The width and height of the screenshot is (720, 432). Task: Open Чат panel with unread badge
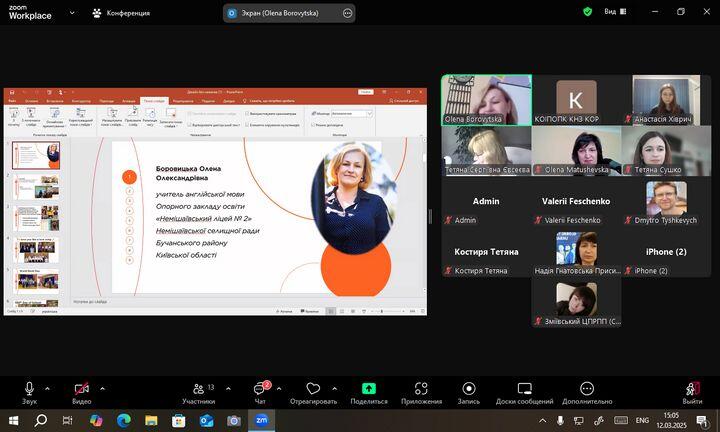pos(260,393)
